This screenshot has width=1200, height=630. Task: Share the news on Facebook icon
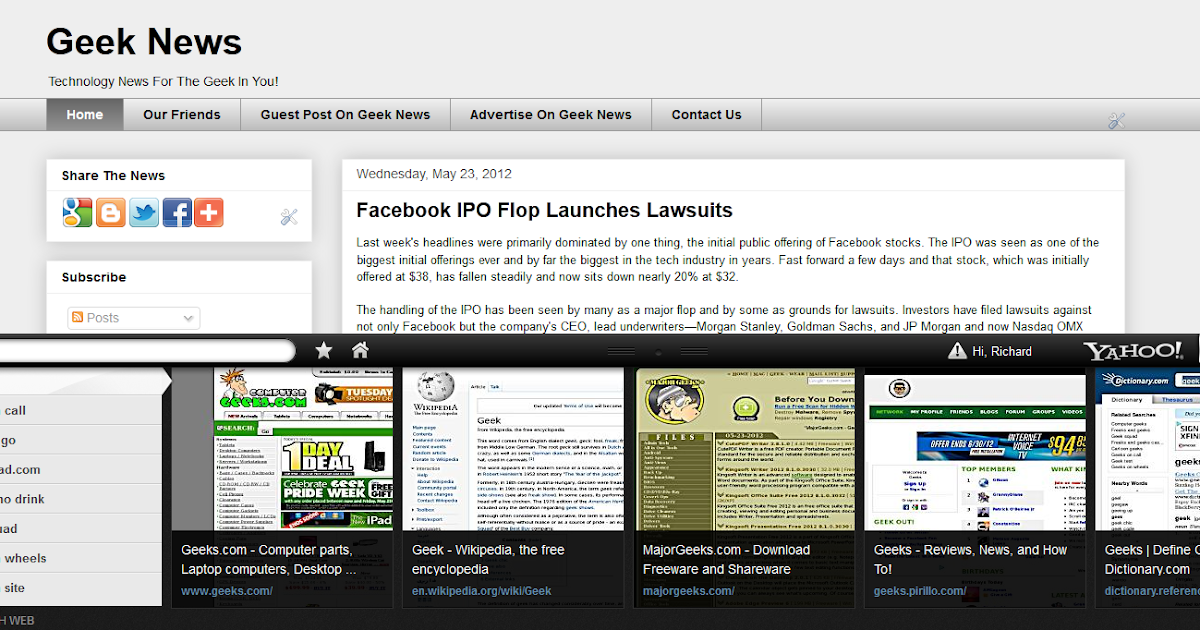tap(176, 212)
